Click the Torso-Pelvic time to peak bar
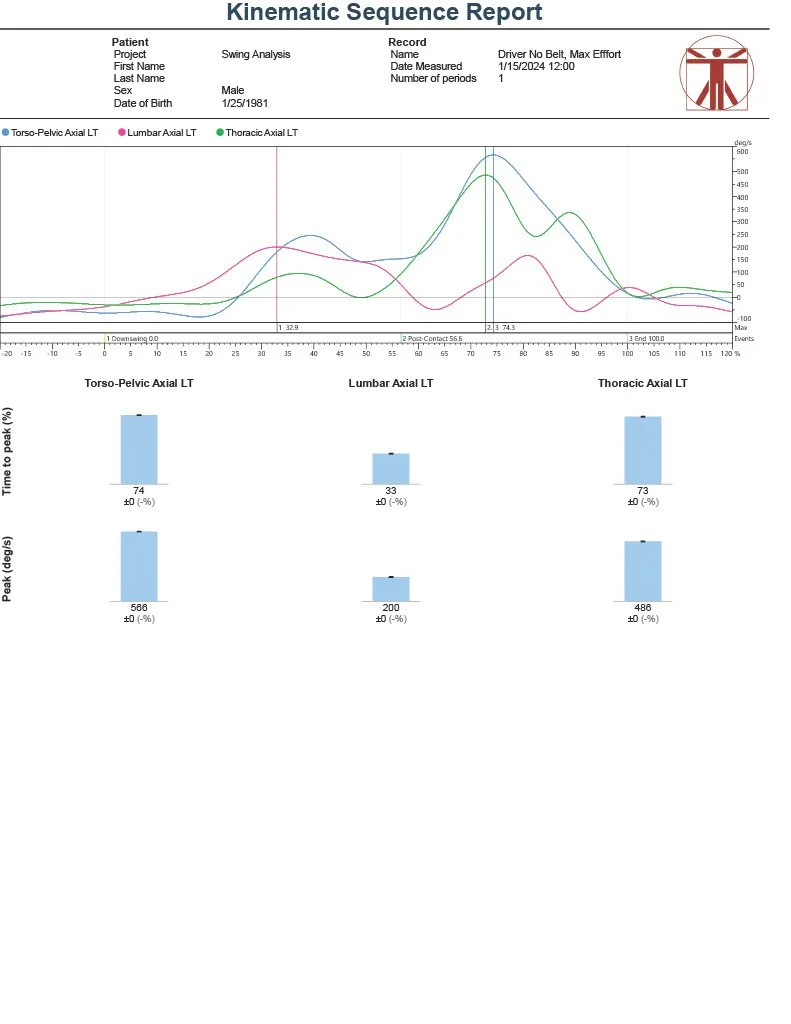The width and height of the screenshot is (791, 1024). click(139, 449)
